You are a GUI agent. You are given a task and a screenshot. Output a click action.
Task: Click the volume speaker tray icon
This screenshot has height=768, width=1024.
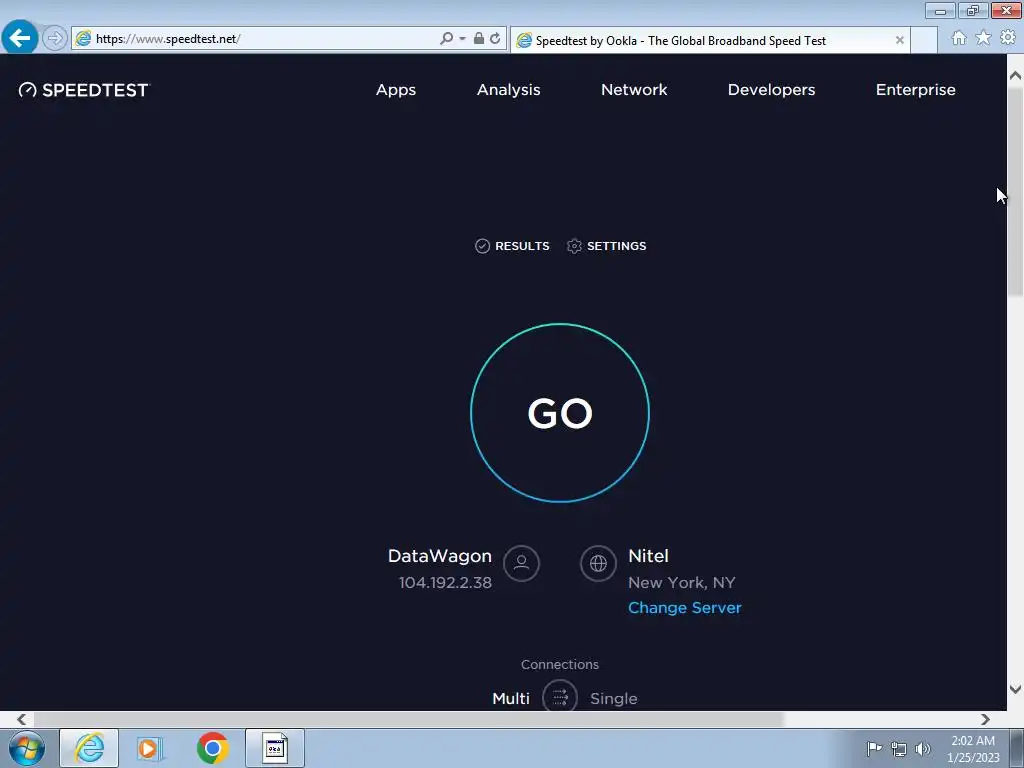coord(923,749)
